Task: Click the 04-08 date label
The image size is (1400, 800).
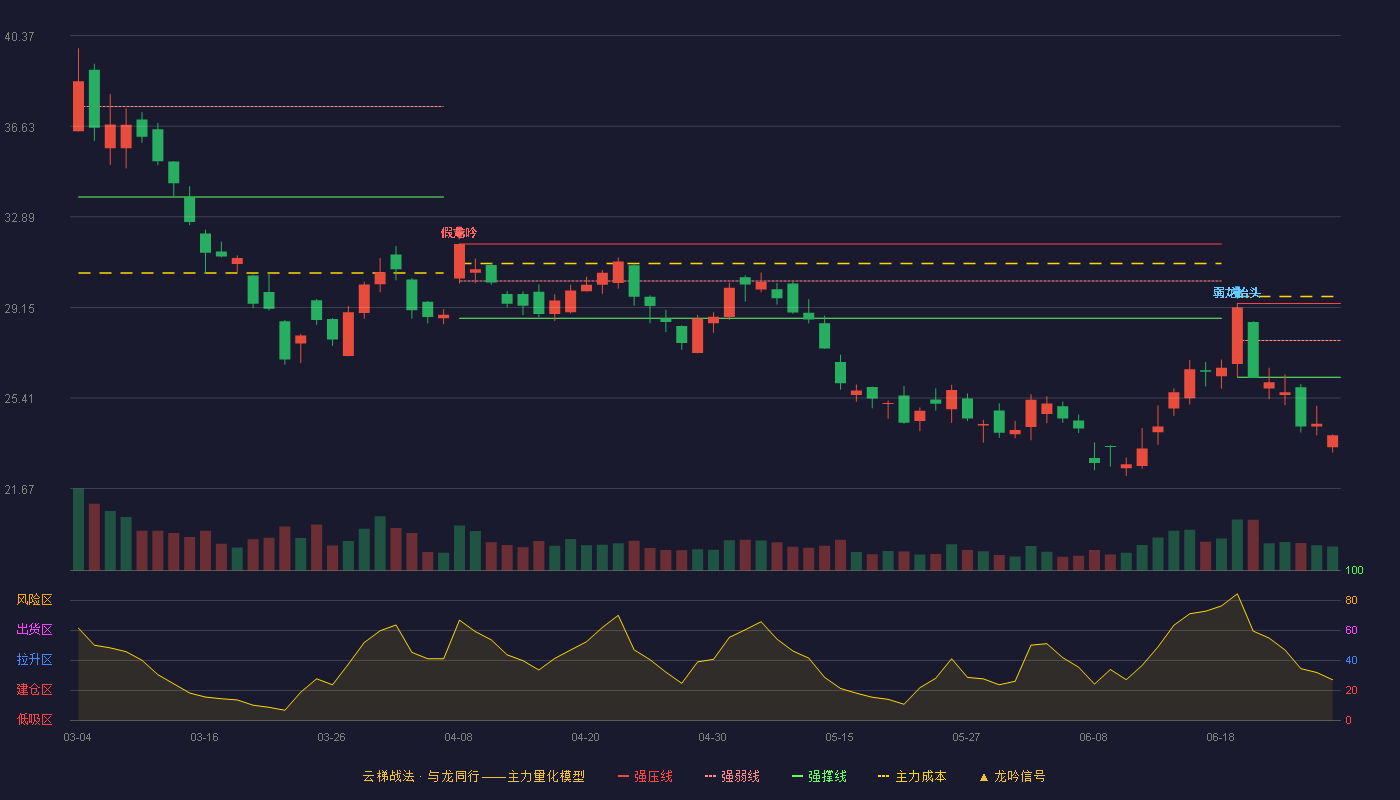Action: click(458, 737)
